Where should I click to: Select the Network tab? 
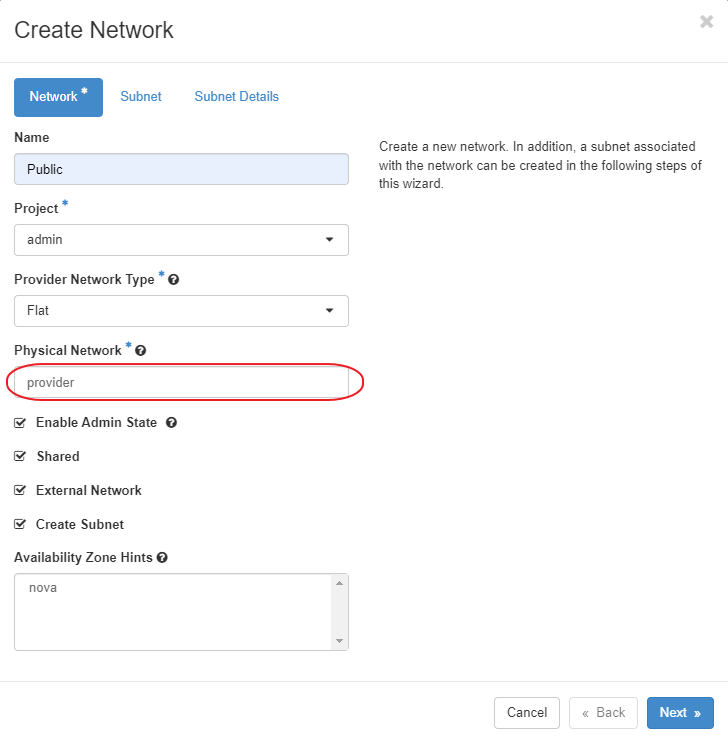click(58, 97)
